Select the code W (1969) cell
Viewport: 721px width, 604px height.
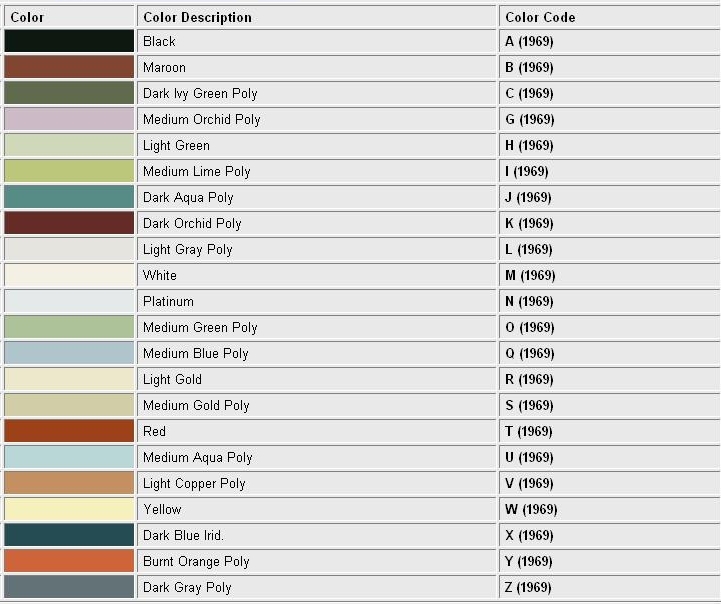tap(610, 509)
